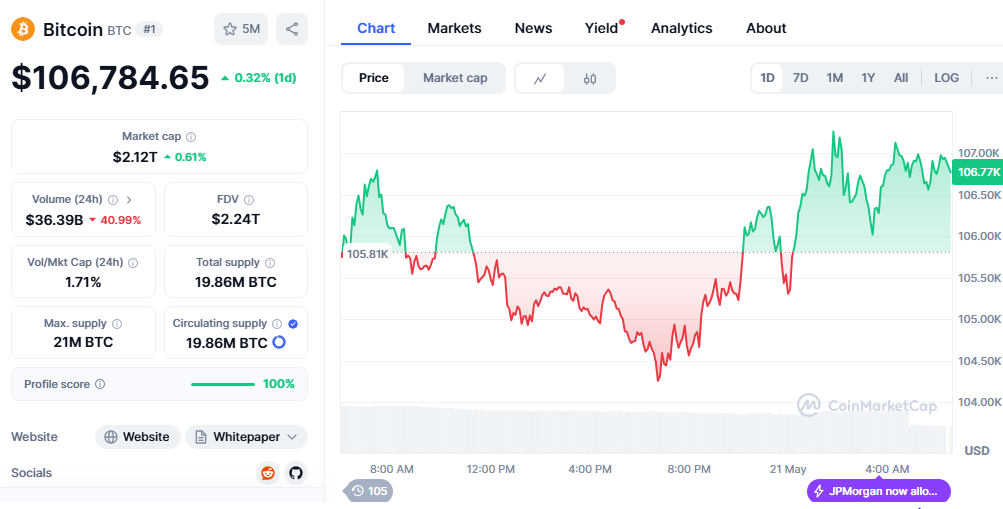Open the Yield tab
Screen dimensions: 1003x509
click(x=602, y=28)
